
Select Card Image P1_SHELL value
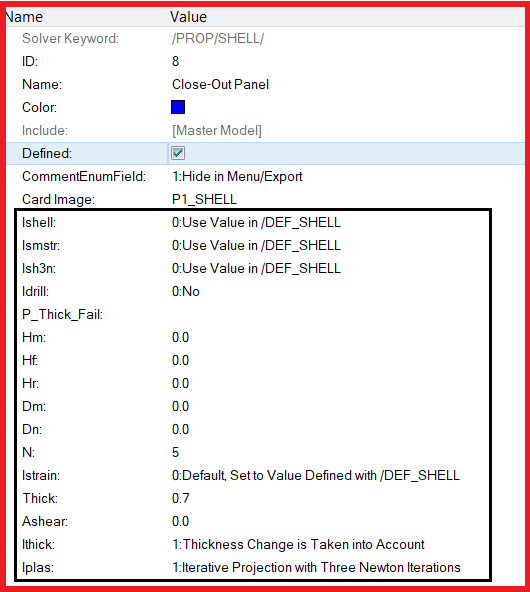[x=204, y=199]
